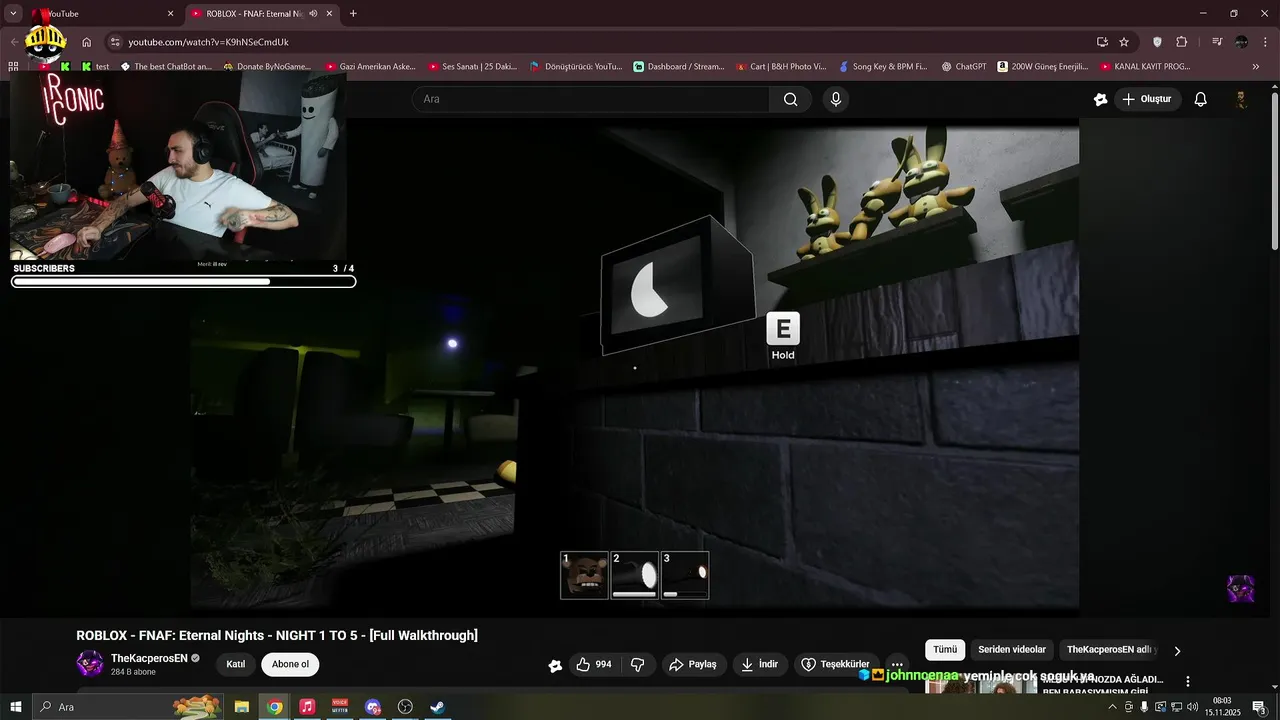Dislike the video with the thumbs-down icon
1280x720 pixels.
(637, 664)
